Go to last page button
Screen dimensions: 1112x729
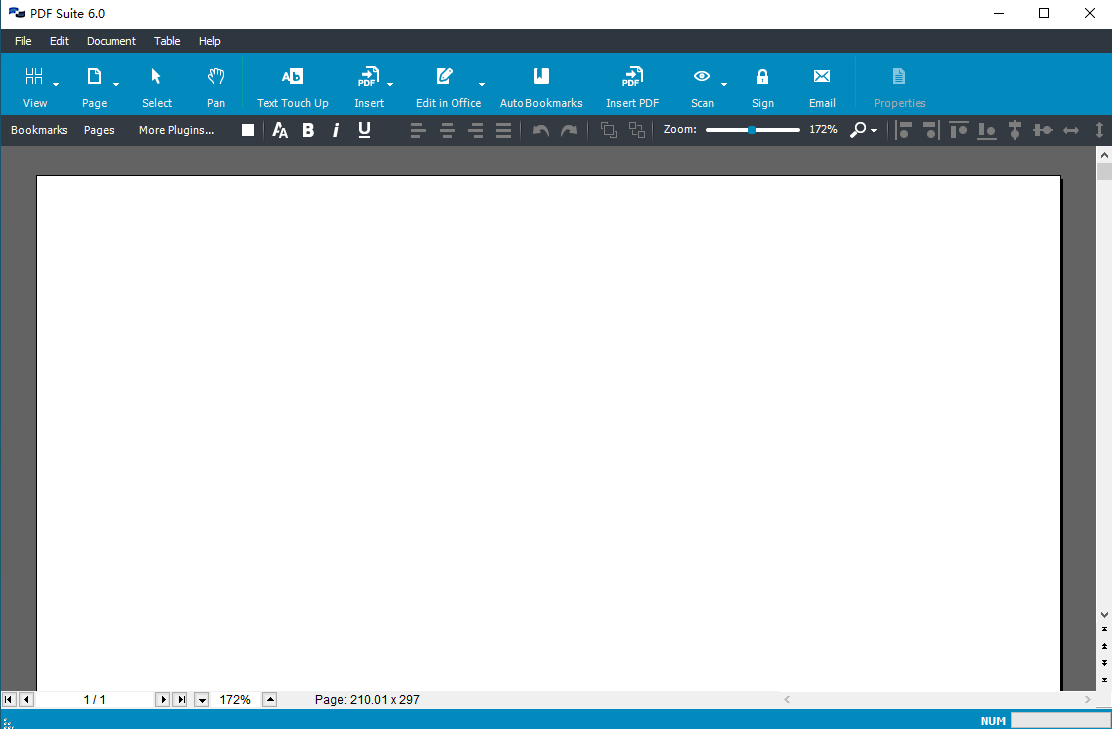(180, 700)
